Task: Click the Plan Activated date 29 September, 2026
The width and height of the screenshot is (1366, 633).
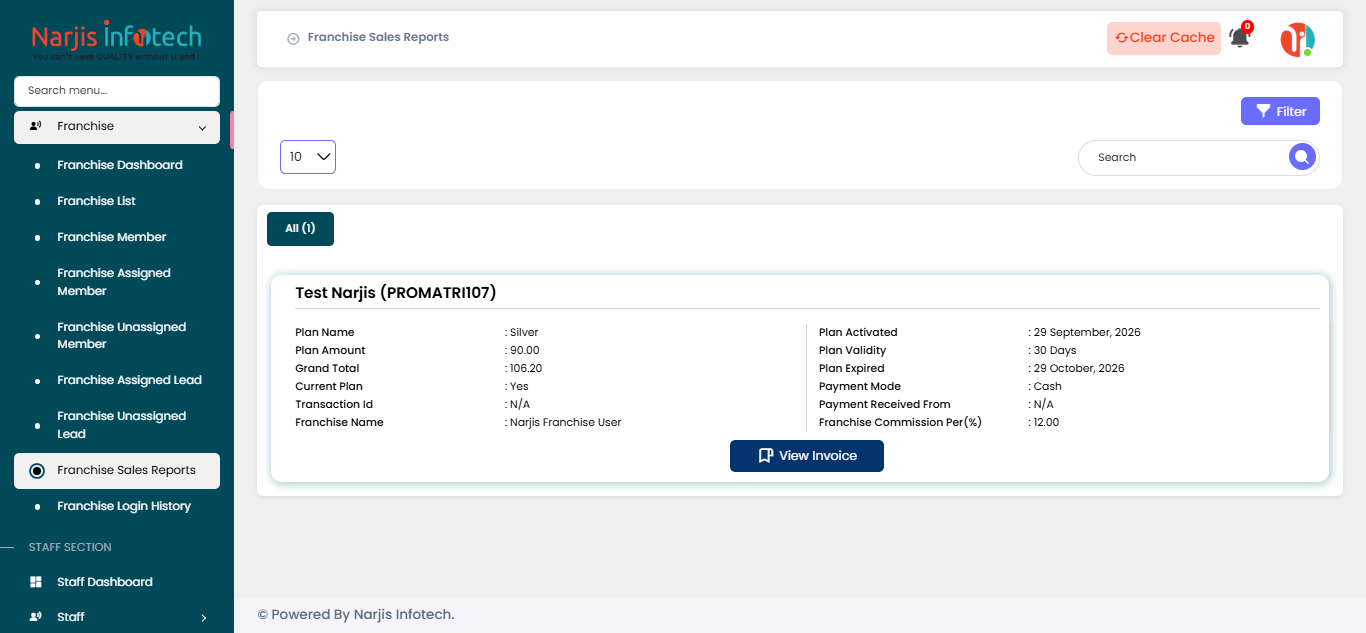Action: [1087, 332]
